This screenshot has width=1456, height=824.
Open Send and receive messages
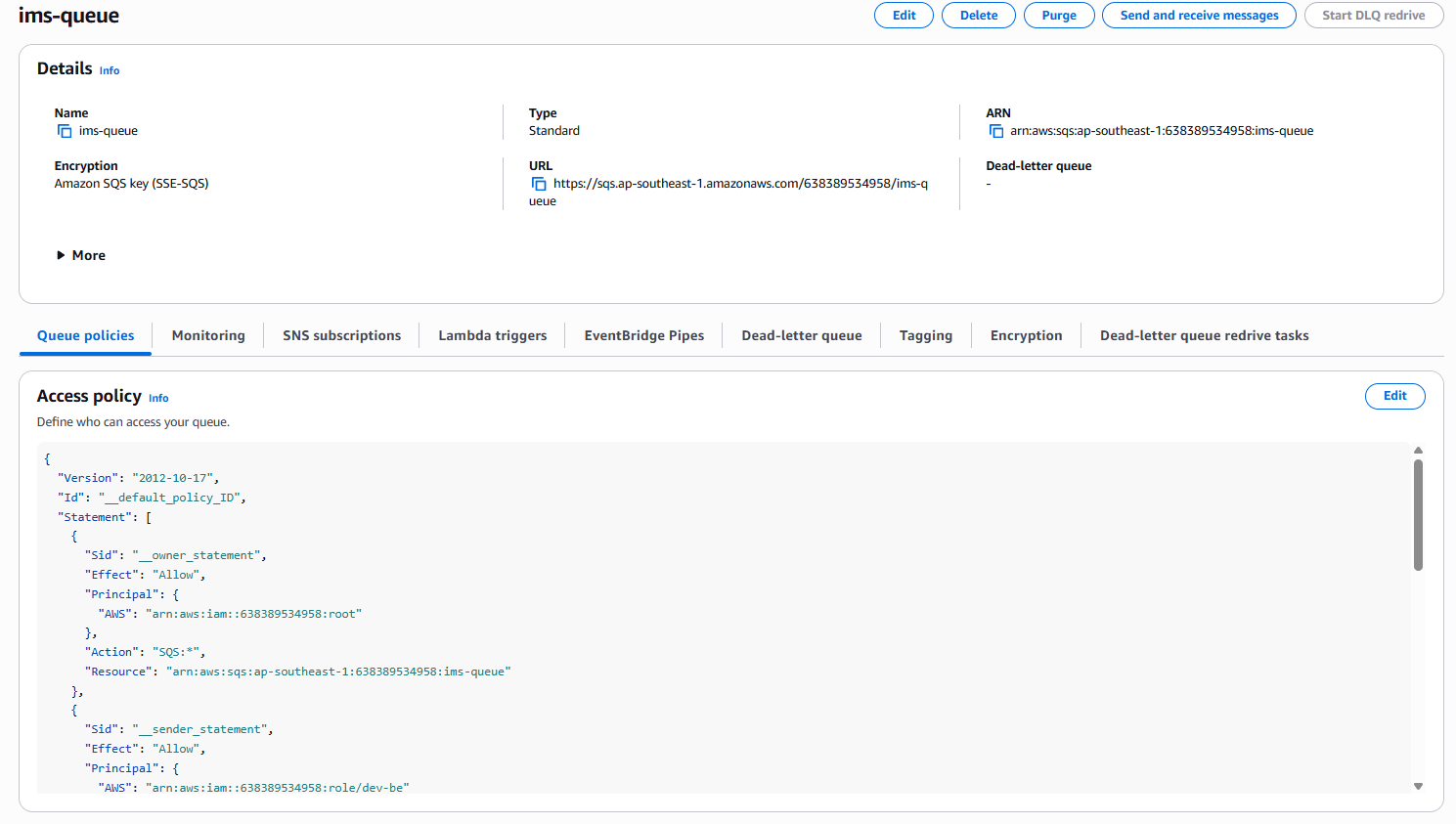pos(1199,15)
